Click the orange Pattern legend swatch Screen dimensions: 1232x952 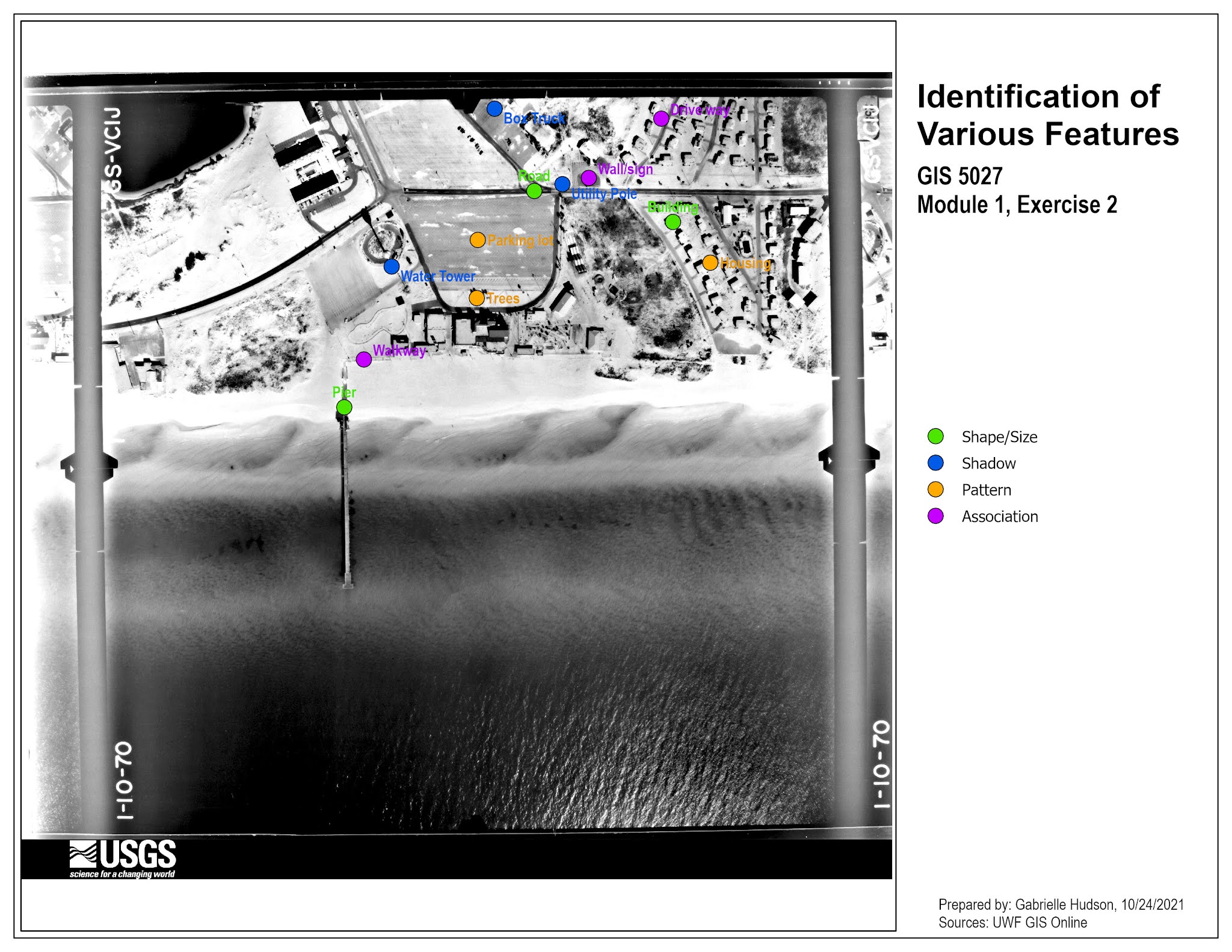pos(935,490)
